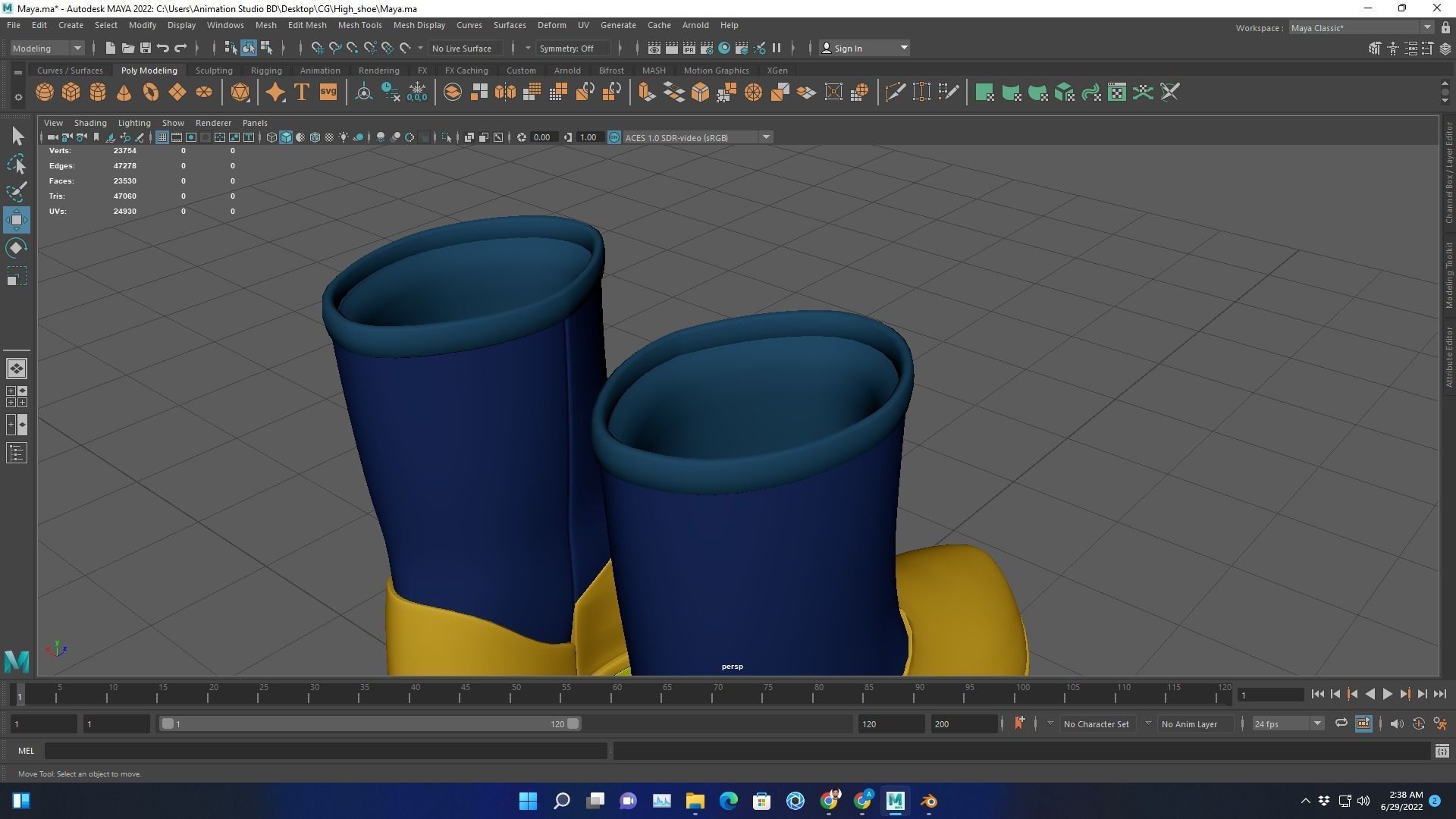
Task: Open the Multi-Cut tool on shelf
Action: [x=895, y=93]
